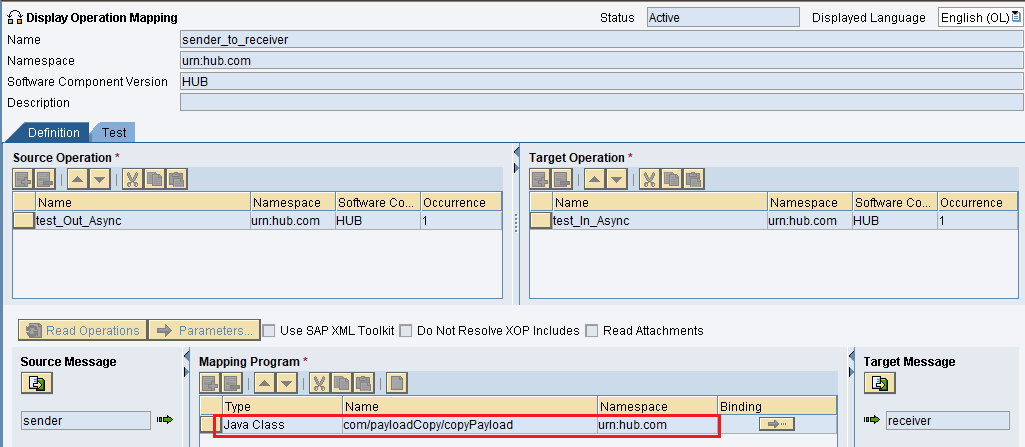Collapse the Target Message pane arrow

pos(851,356)
